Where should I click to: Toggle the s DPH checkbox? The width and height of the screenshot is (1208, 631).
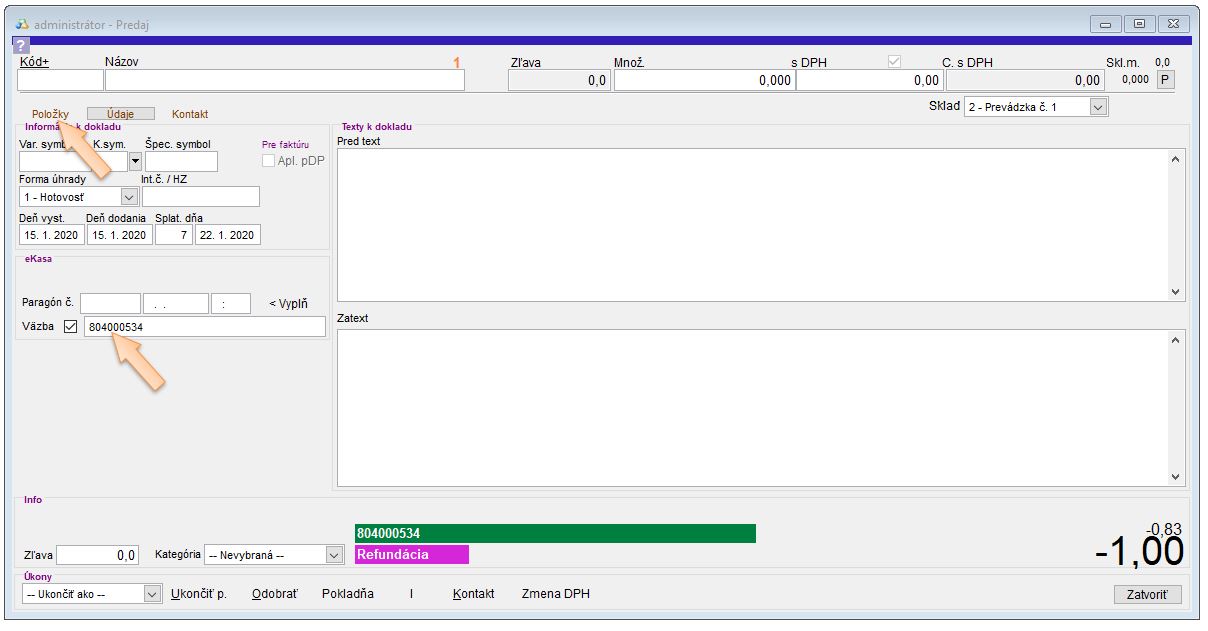click(x=895, y=62)
